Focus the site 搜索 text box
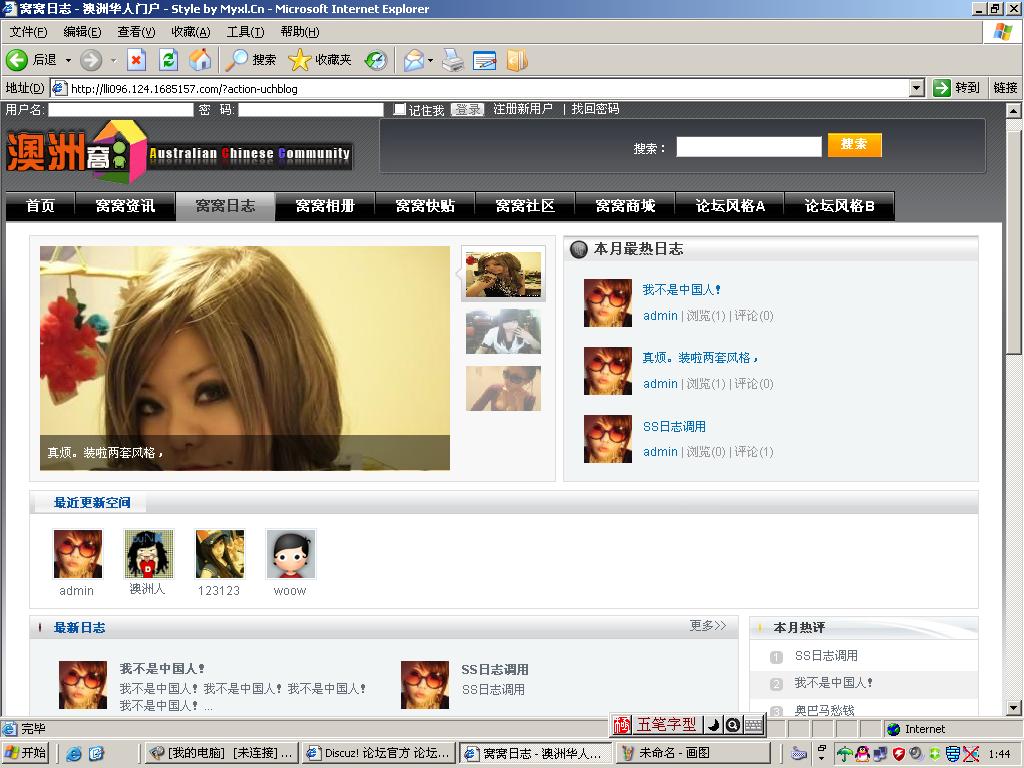 coord(748,147)
